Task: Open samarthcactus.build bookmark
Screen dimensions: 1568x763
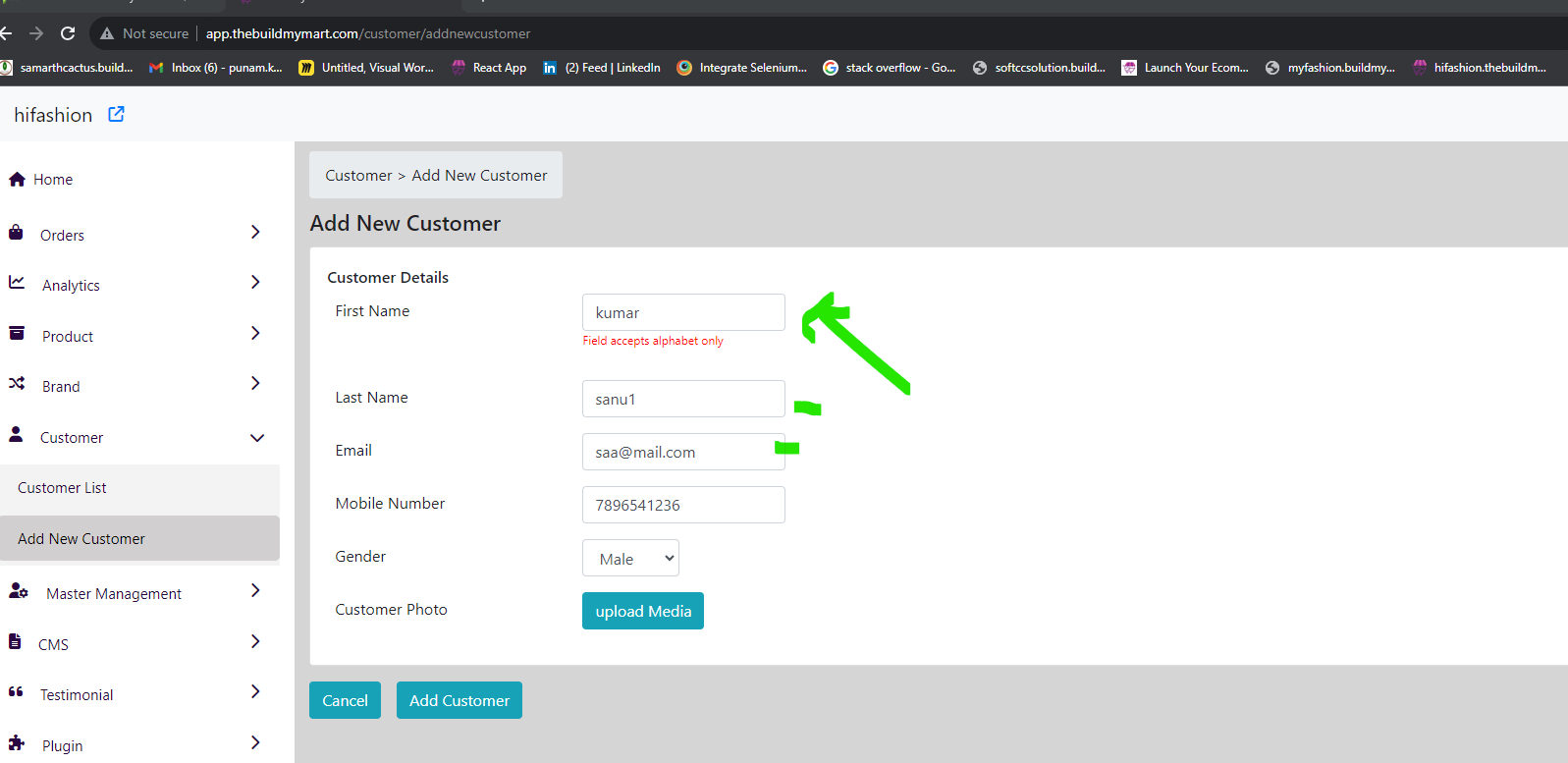Action: click(67, 68)
